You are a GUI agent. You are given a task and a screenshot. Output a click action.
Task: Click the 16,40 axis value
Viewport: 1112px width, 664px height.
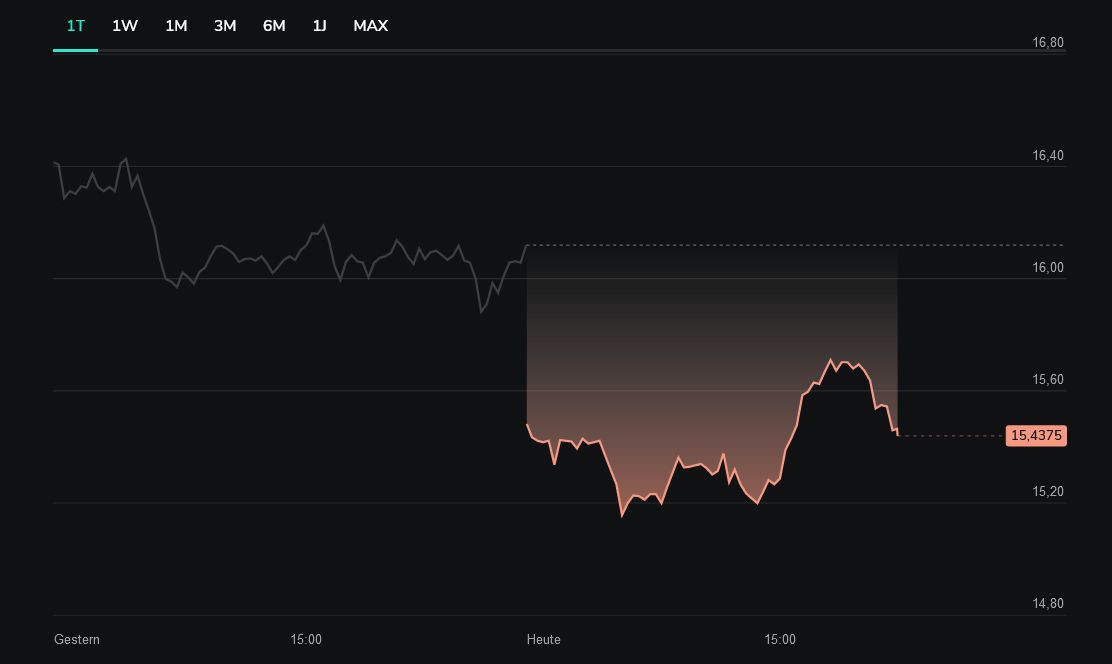(x=1047, y=155)
